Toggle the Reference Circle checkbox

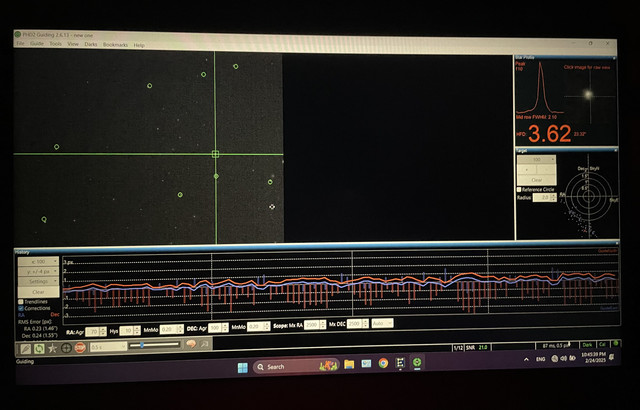[x=519, y=190]
